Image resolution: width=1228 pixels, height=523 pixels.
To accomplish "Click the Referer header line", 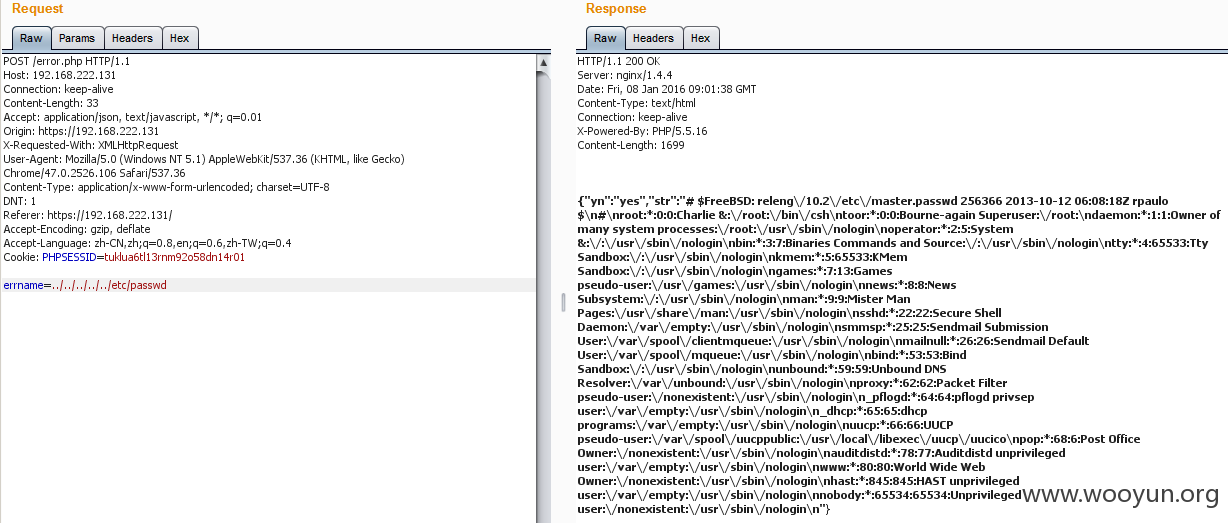I will point(88,215).
